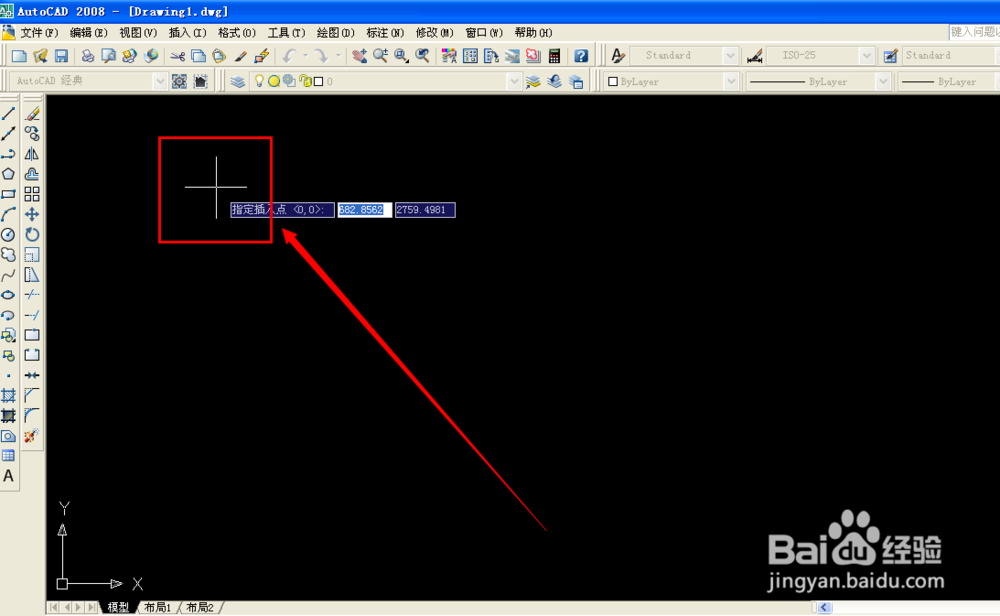1000x616 pixels.
Task: Open the ISO-25 dimension style dropdown
Action: 866,55
